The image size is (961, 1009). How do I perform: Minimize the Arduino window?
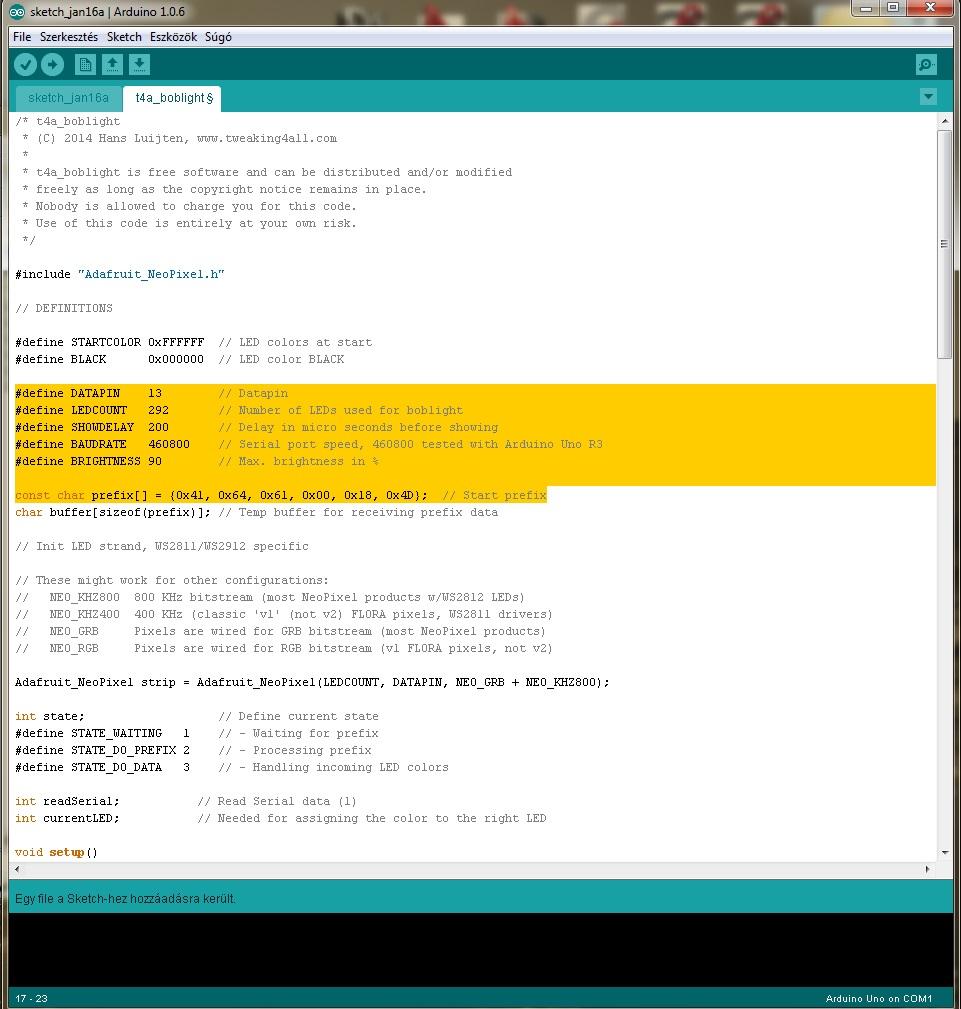pyautogui.click(x=866, y=8)
